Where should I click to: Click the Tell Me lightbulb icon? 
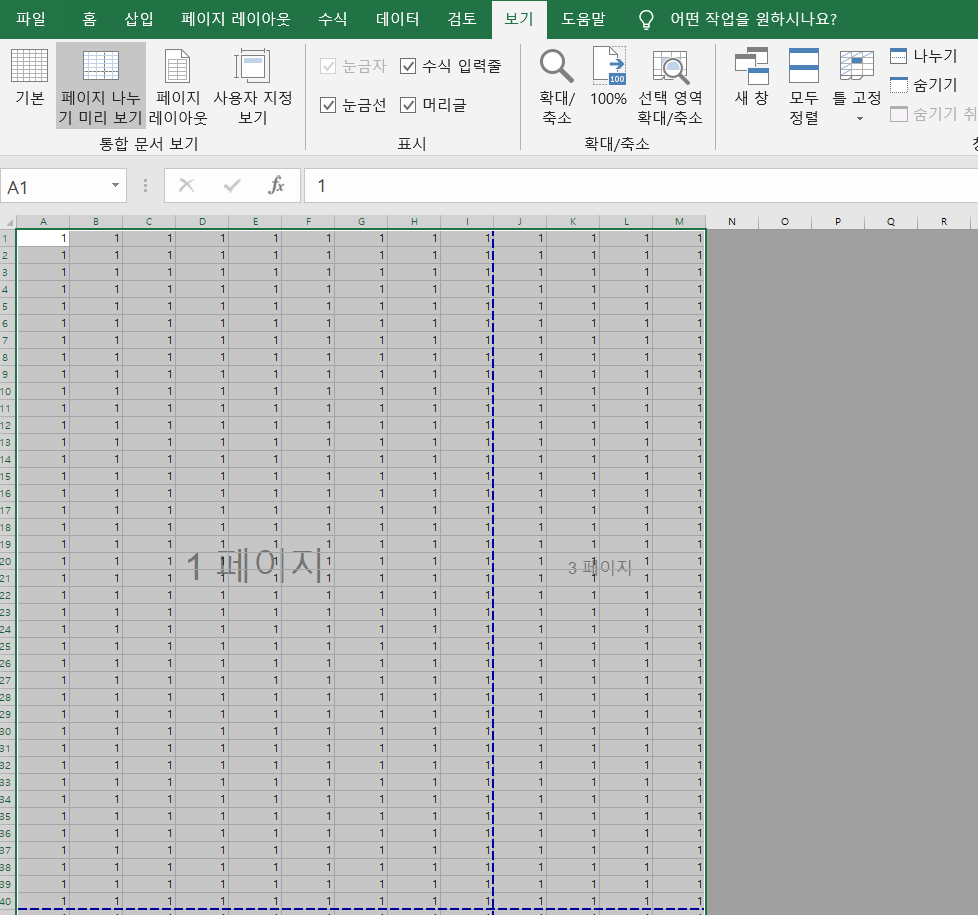[x=646, y=19]
